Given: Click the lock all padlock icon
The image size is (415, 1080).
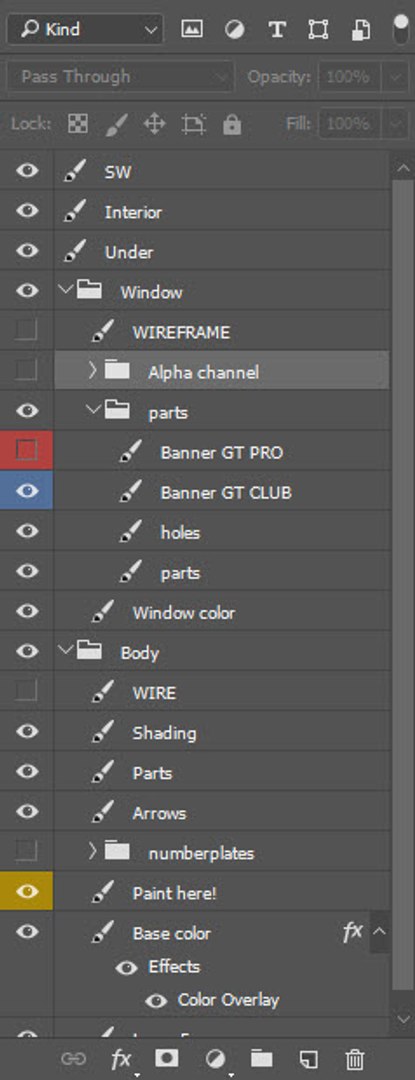Looking at the screenshot, I should (232, 125).
